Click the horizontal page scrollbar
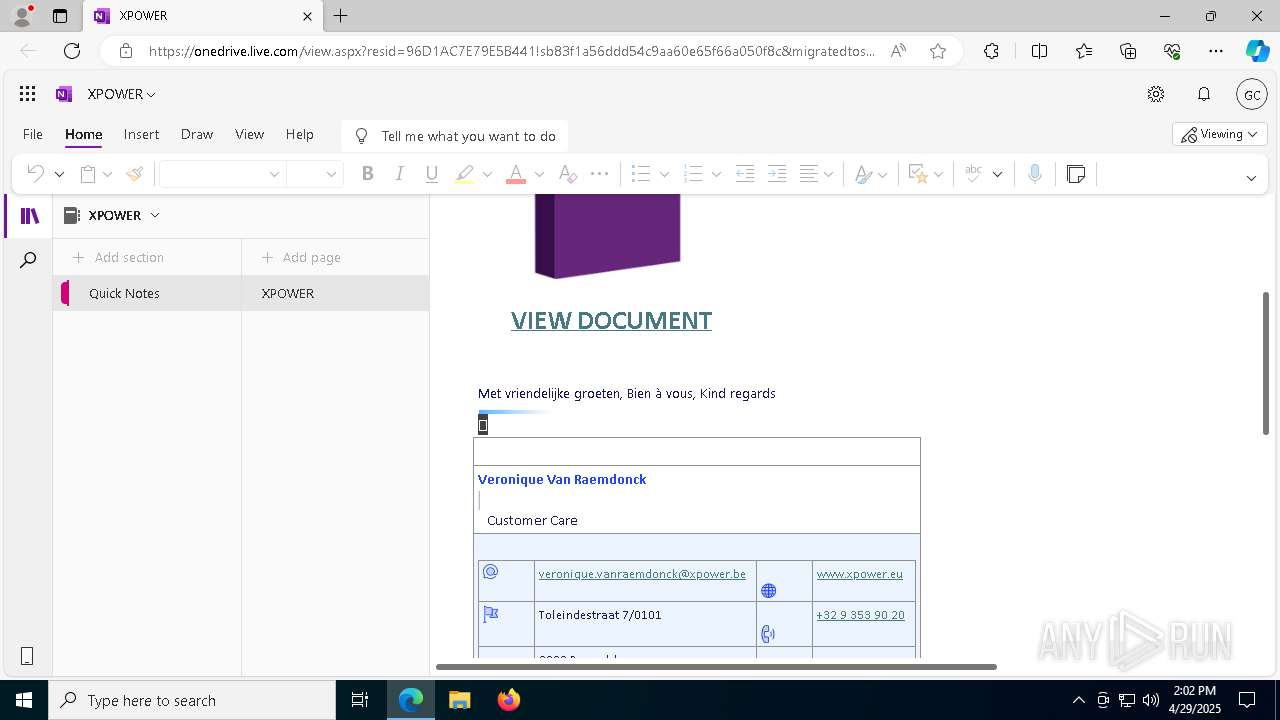The height and width of the screenshot is (720, 1280). (x=716, y=666)
